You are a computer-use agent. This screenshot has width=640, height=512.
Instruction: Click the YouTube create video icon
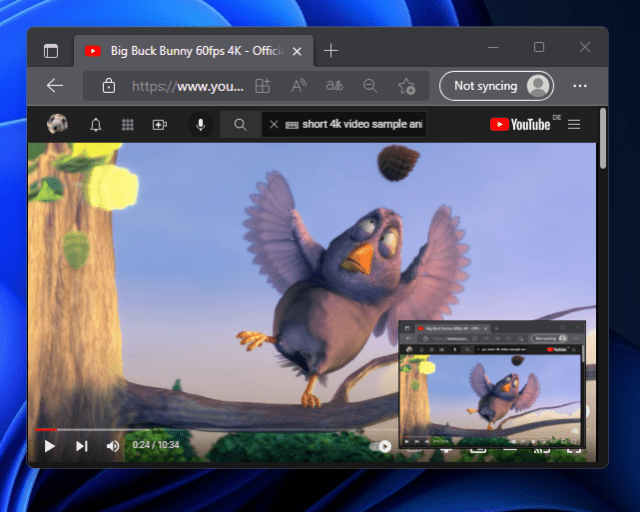click(160, 125)
